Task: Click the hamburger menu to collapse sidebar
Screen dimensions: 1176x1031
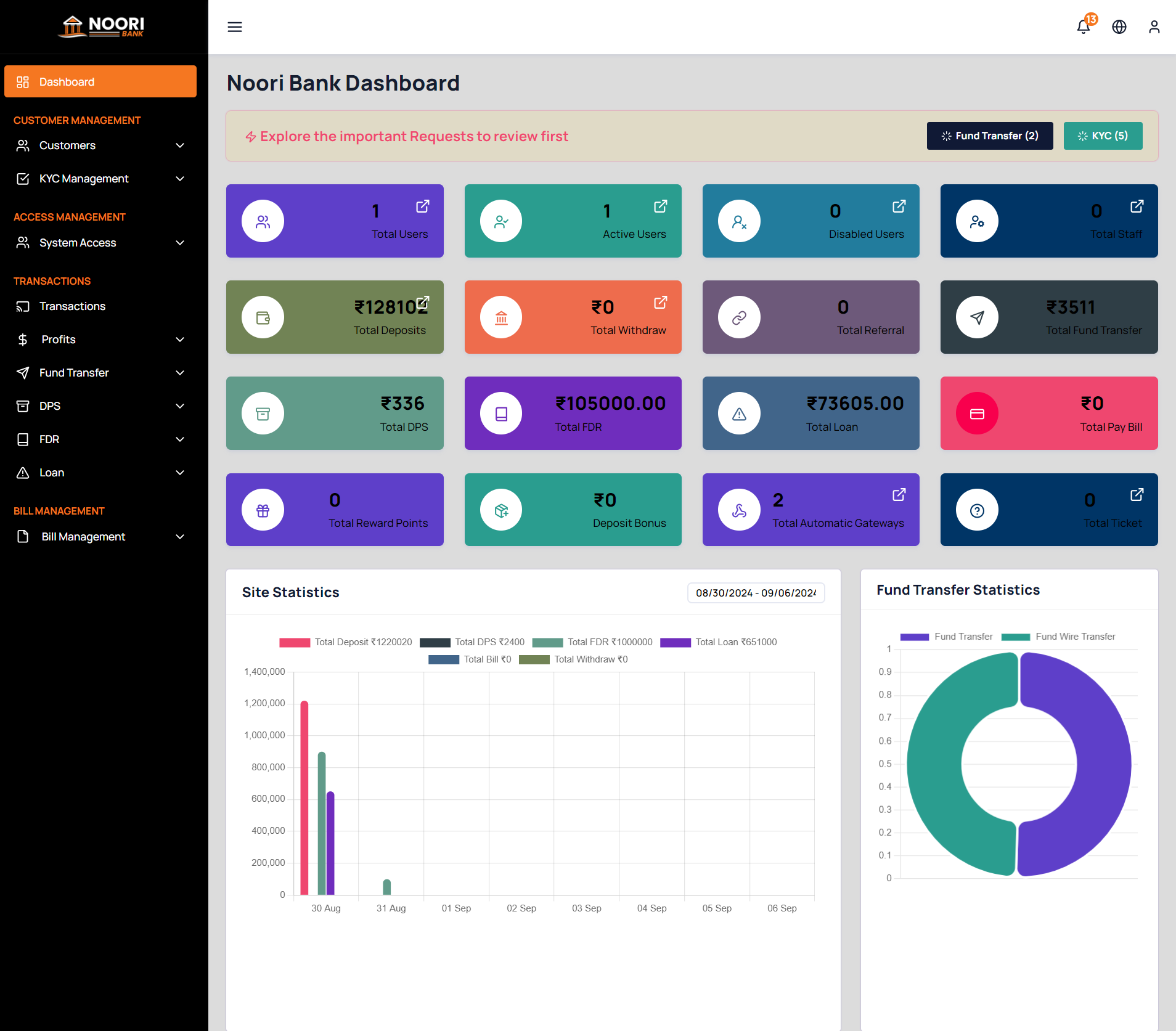Action: pos(235,27)
